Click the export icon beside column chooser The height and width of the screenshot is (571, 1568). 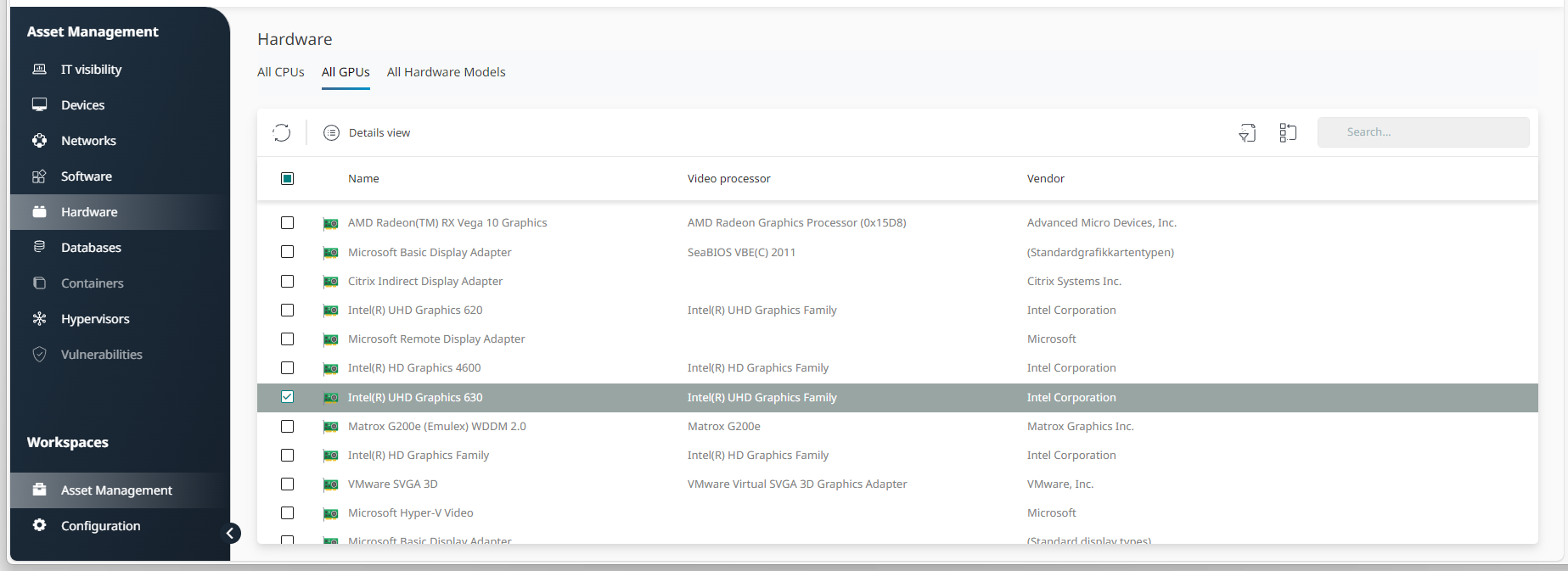pyautogui.click(x=1246, y=132)
